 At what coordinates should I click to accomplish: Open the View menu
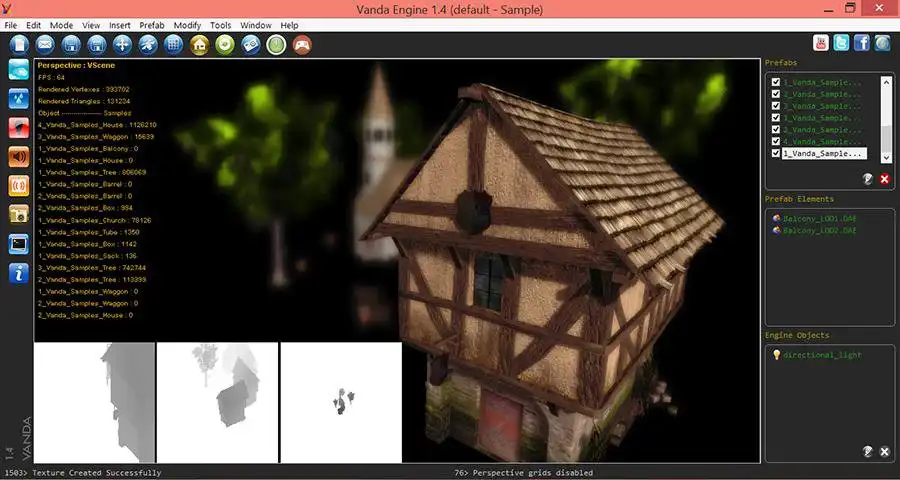(x=91, y=25)
